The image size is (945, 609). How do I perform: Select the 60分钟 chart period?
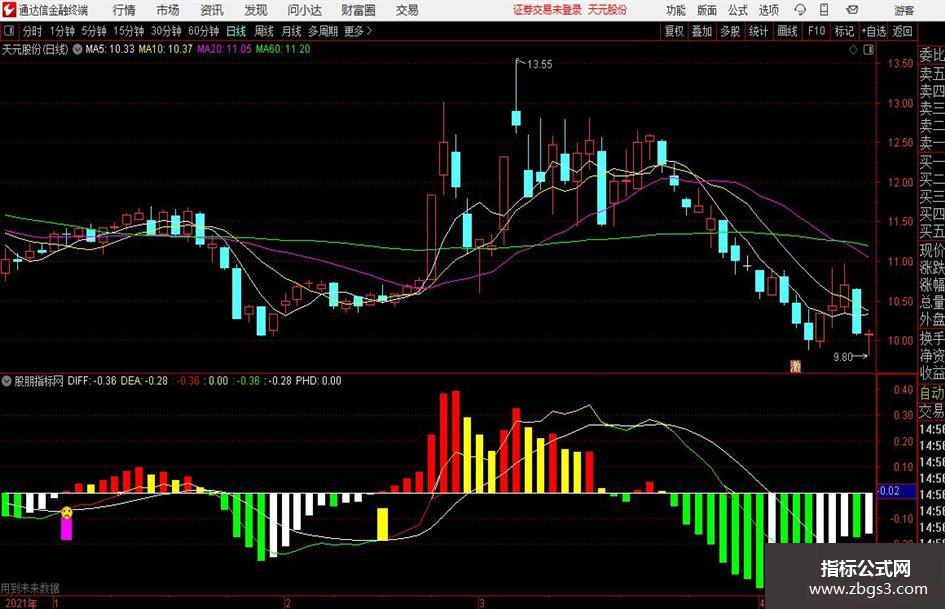point(204,31)
